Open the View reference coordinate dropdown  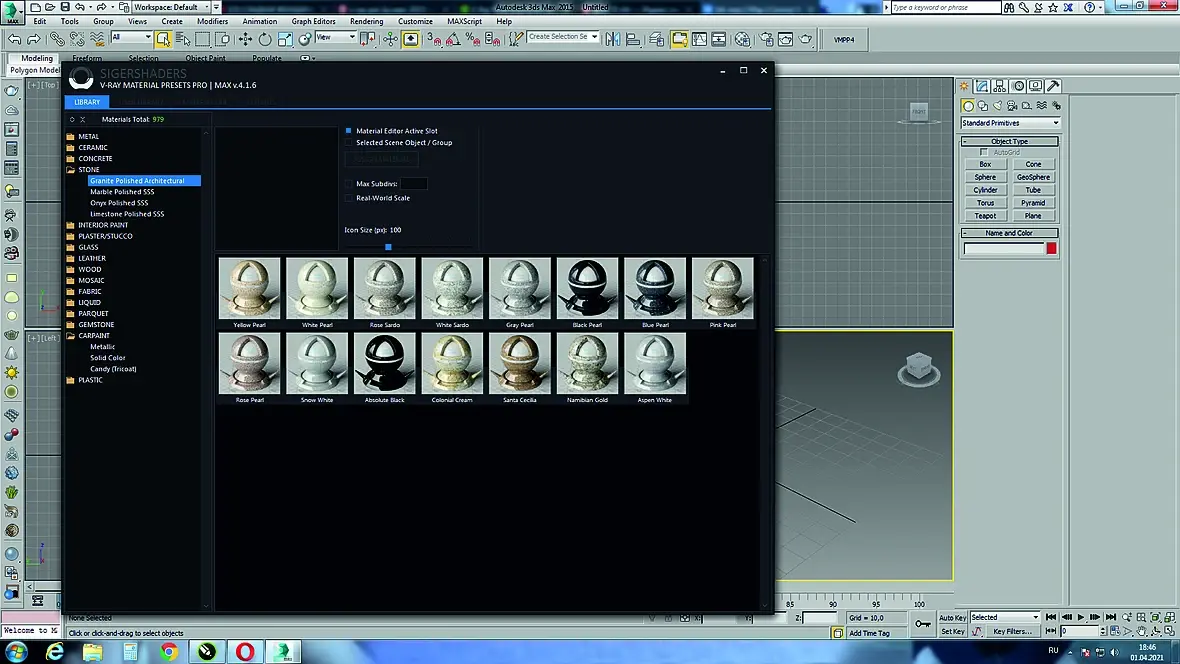click(x=336, y=37)
